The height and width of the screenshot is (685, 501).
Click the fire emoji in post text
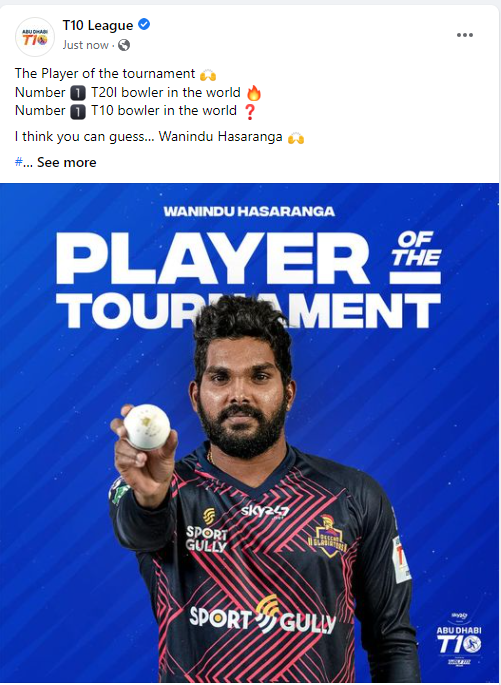(x=254, y=93)
